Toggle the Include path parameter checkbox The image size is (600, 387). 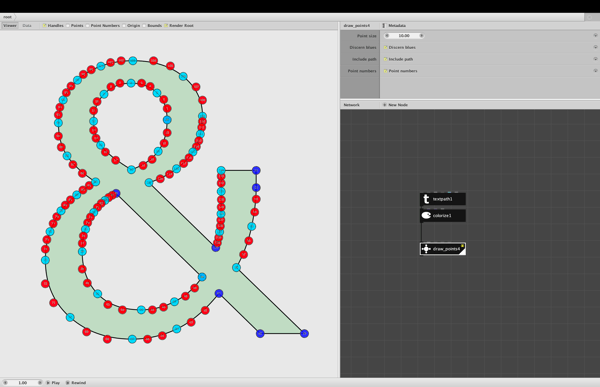pyautogui.click(x=386, y=59)
